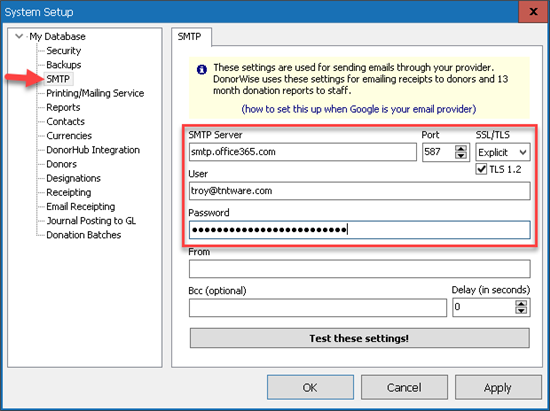Viewport: 550px width, 411px height.
Task: Increase Delay seconds with up arrow
Action: pyautogui.click(x=521, y=304)
